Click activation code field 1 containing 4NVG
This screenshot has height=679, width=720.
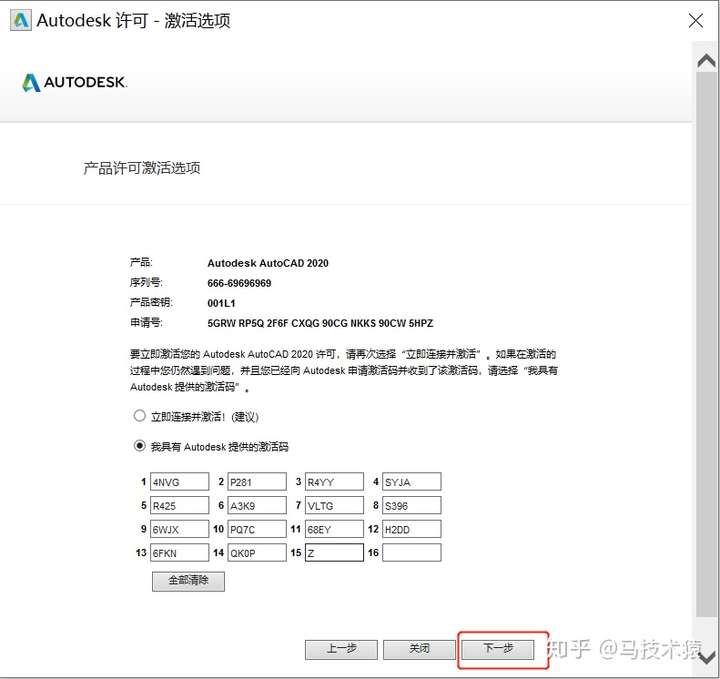(x=180, y=482)
